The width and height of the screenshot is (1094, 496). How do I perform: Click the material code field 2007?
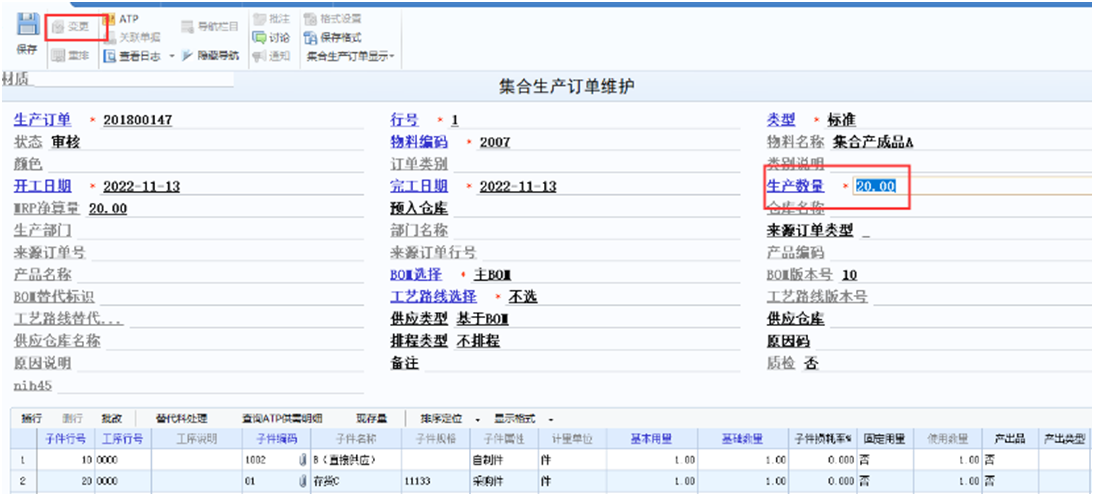[609, 143]
